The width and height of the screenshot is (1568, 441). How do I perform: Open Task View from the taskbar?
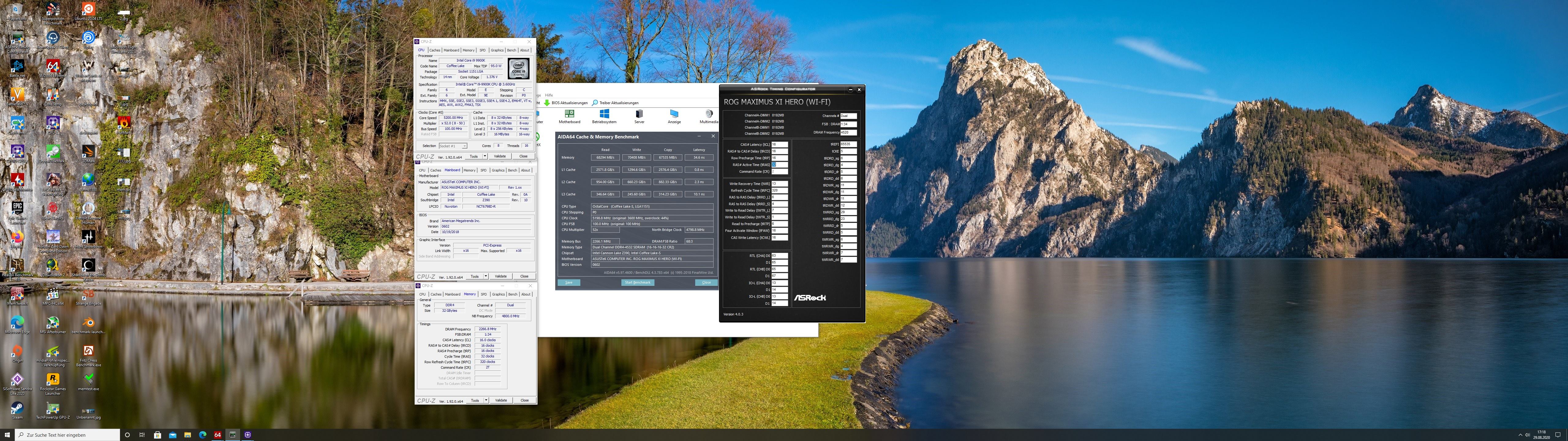(142, 435)
